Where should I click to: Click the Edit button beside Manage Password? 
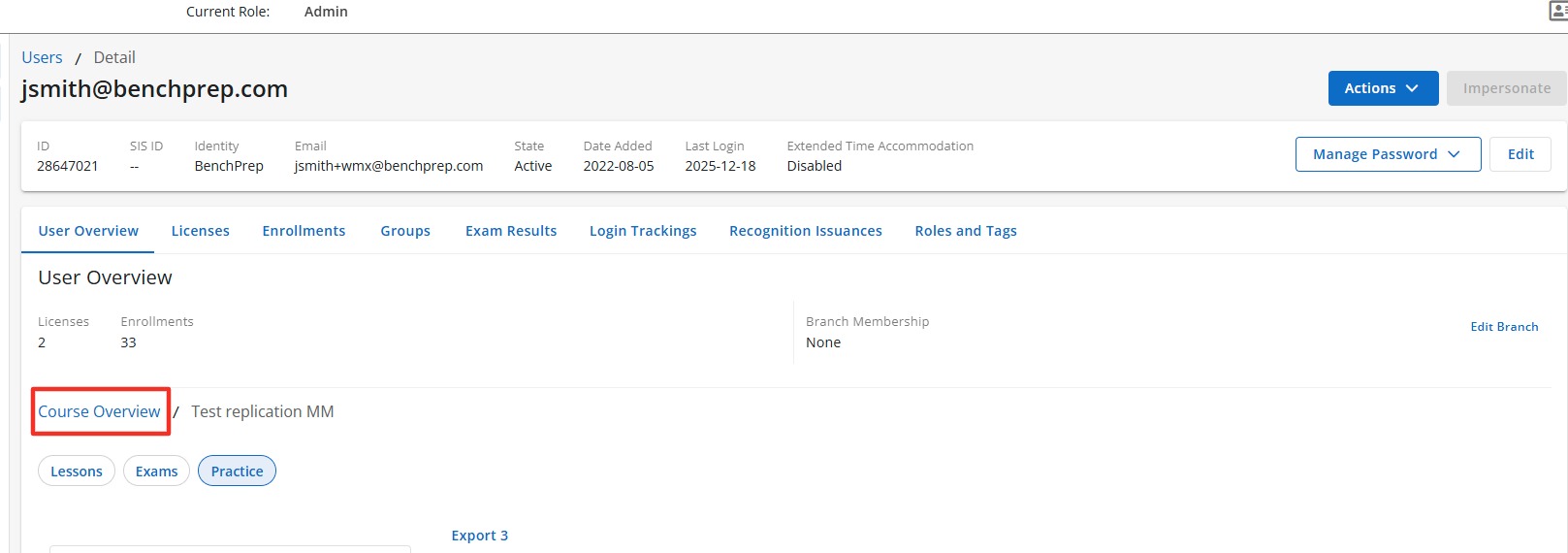pos(1520,154)
